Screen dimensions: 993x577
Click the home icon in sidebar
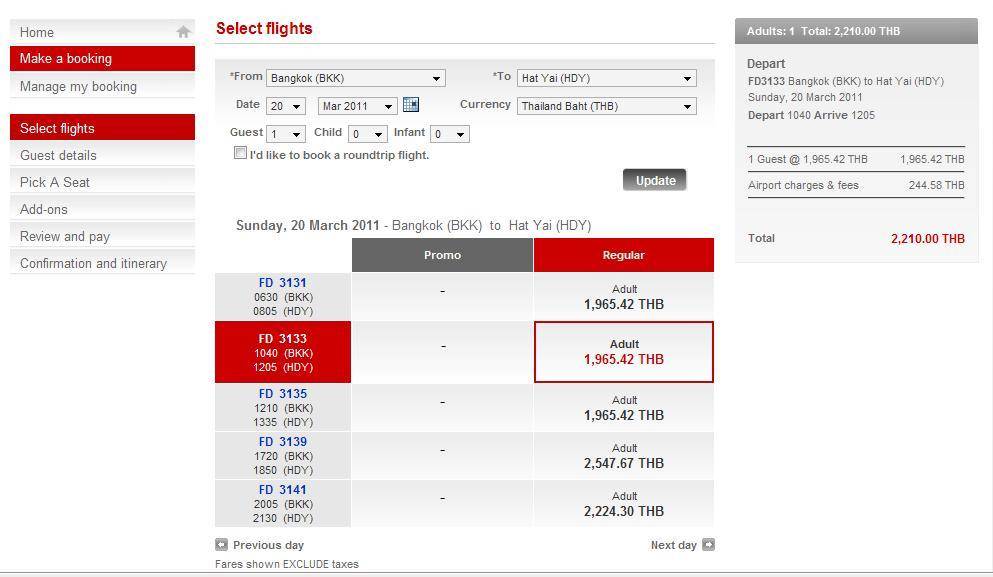pyautogui.click(x=183, y=32)
